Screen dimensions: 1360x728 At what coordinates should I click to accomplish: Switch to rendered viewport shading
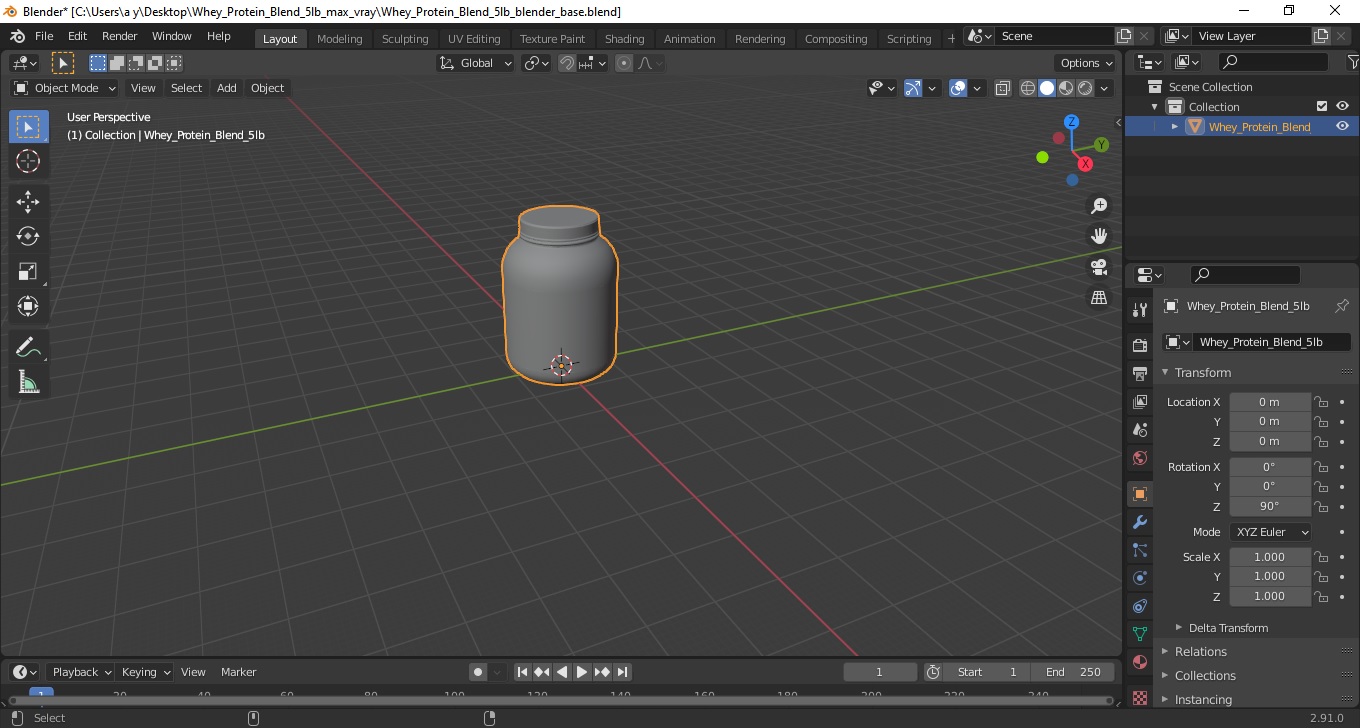click(1085, 88)
